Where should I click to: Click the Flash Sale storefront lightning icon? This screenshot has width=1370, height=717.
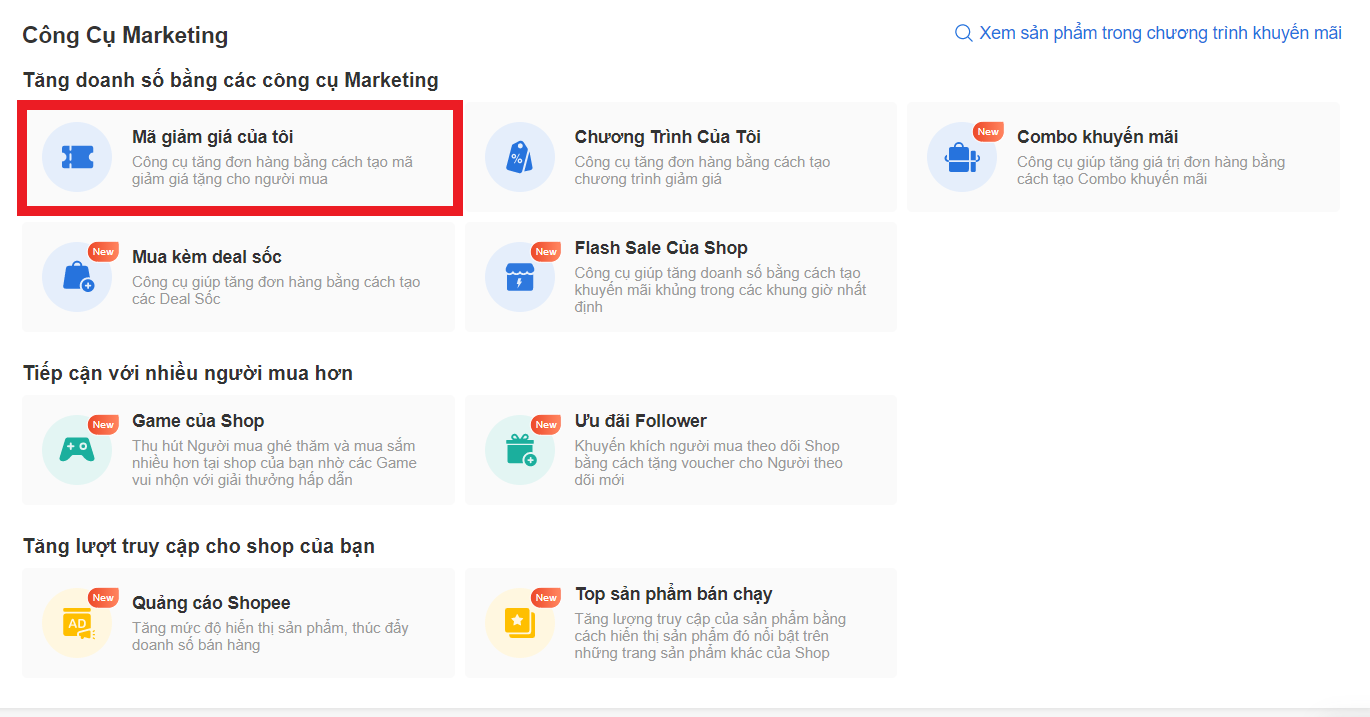point(519,277)
